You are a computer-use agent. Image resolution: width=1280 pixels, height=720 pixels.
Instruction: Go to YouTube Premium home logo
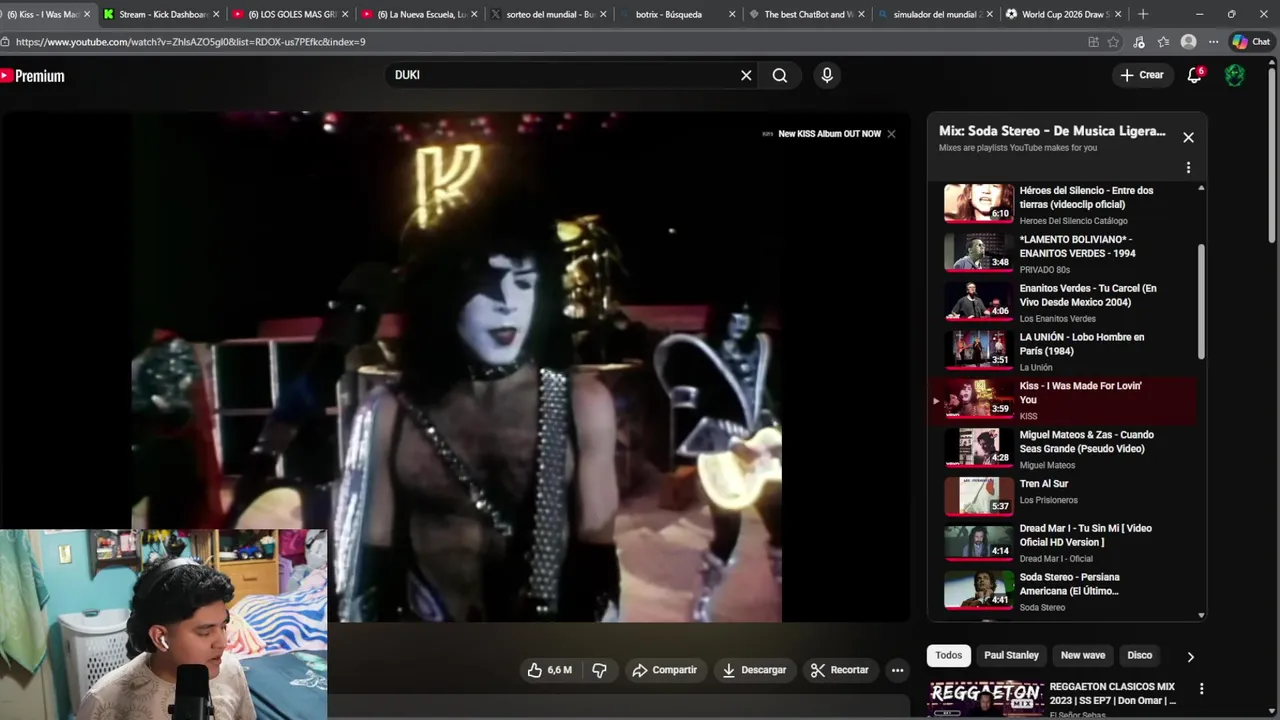(32, 75)
